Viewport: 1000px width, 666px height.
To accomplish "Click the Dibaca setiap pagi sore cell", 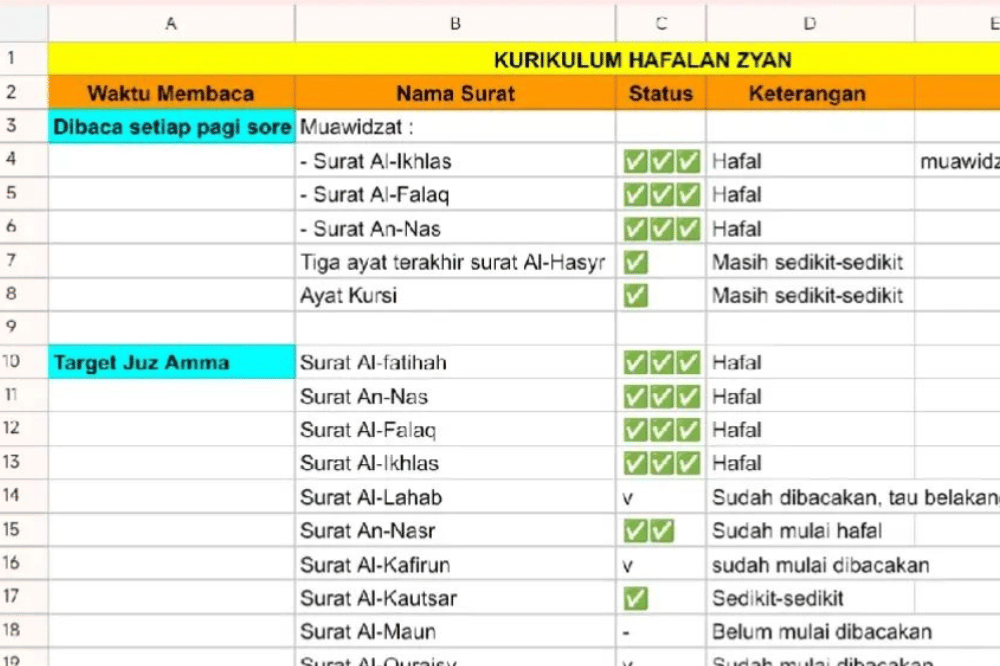I will click(170, 127).
